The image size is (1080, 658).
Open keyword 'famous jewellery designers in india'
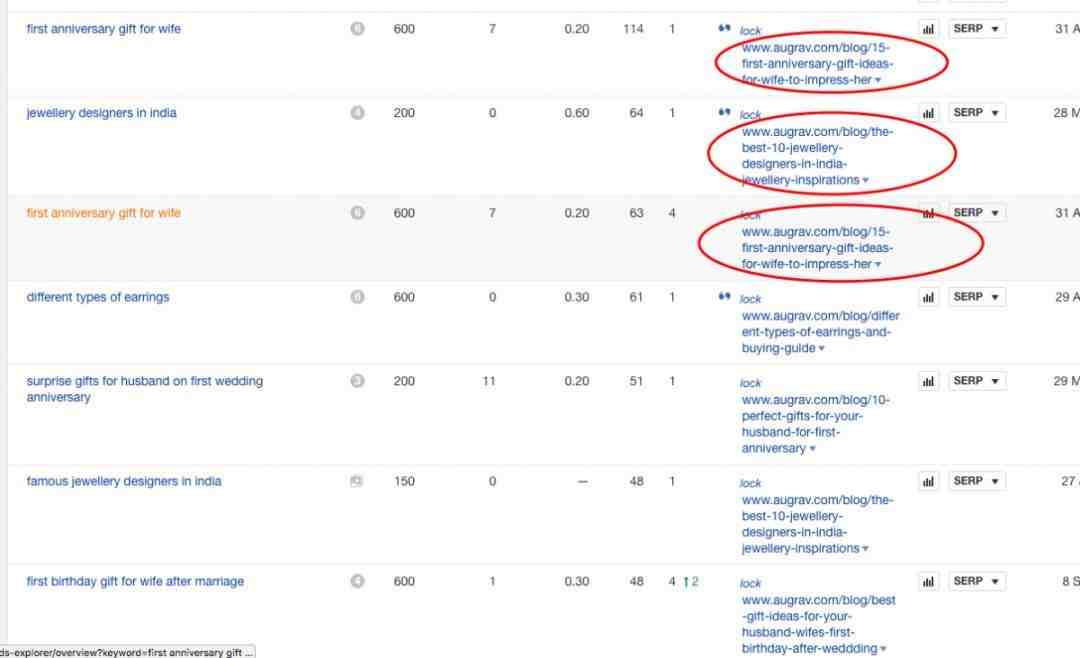[124, 482]
